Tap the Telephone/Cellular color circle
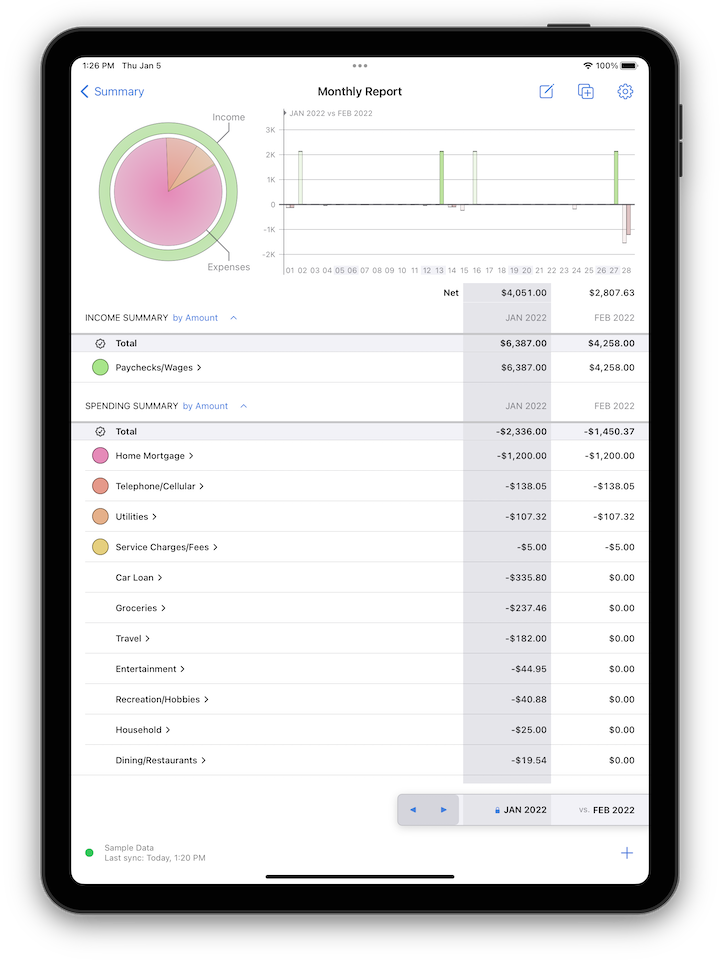 [x=100, y=486]
